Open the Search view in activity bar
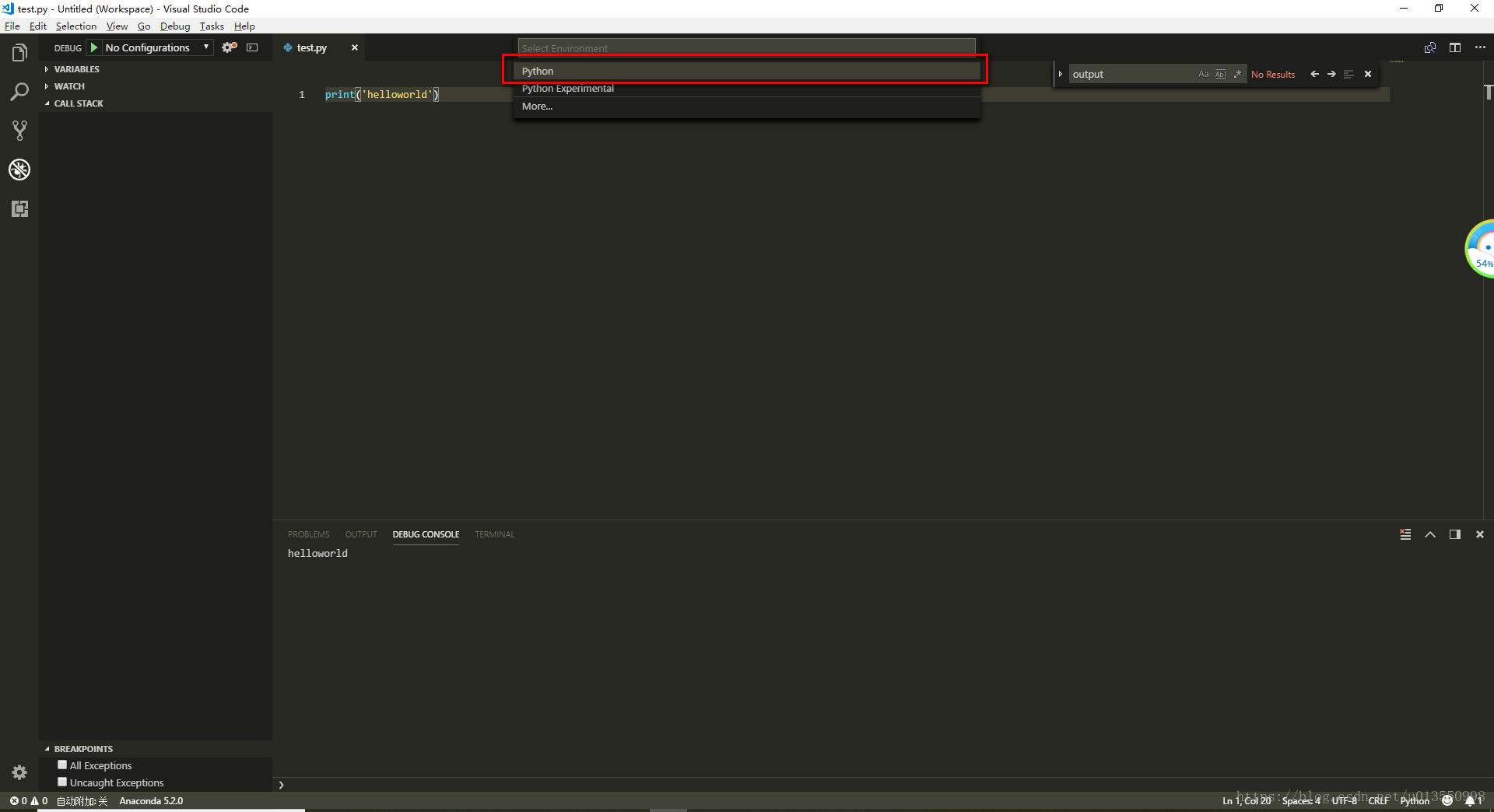Viewport: 1494px width, 812px height. [19, 92]
